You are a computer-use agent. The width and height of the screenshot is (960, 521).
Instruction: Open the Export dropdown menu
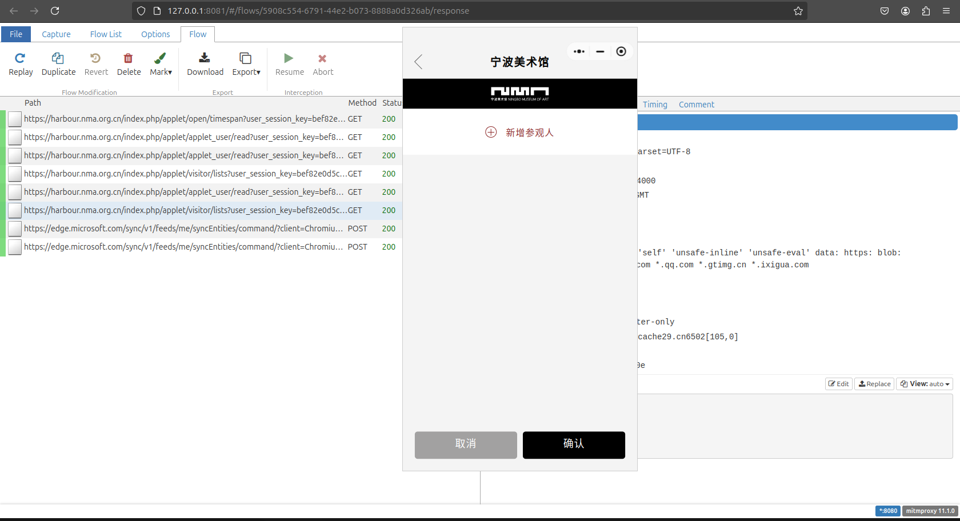point(246,64)
